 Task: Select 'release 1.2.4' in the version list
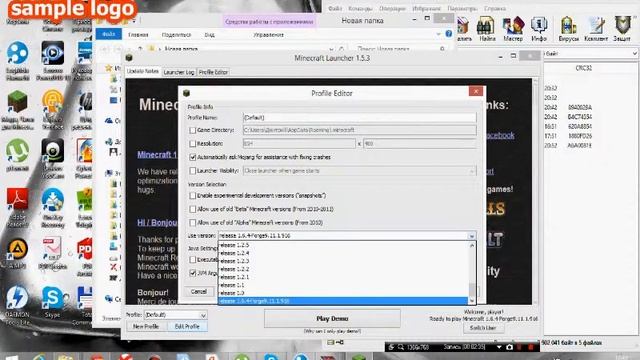[x=344, y=253]
